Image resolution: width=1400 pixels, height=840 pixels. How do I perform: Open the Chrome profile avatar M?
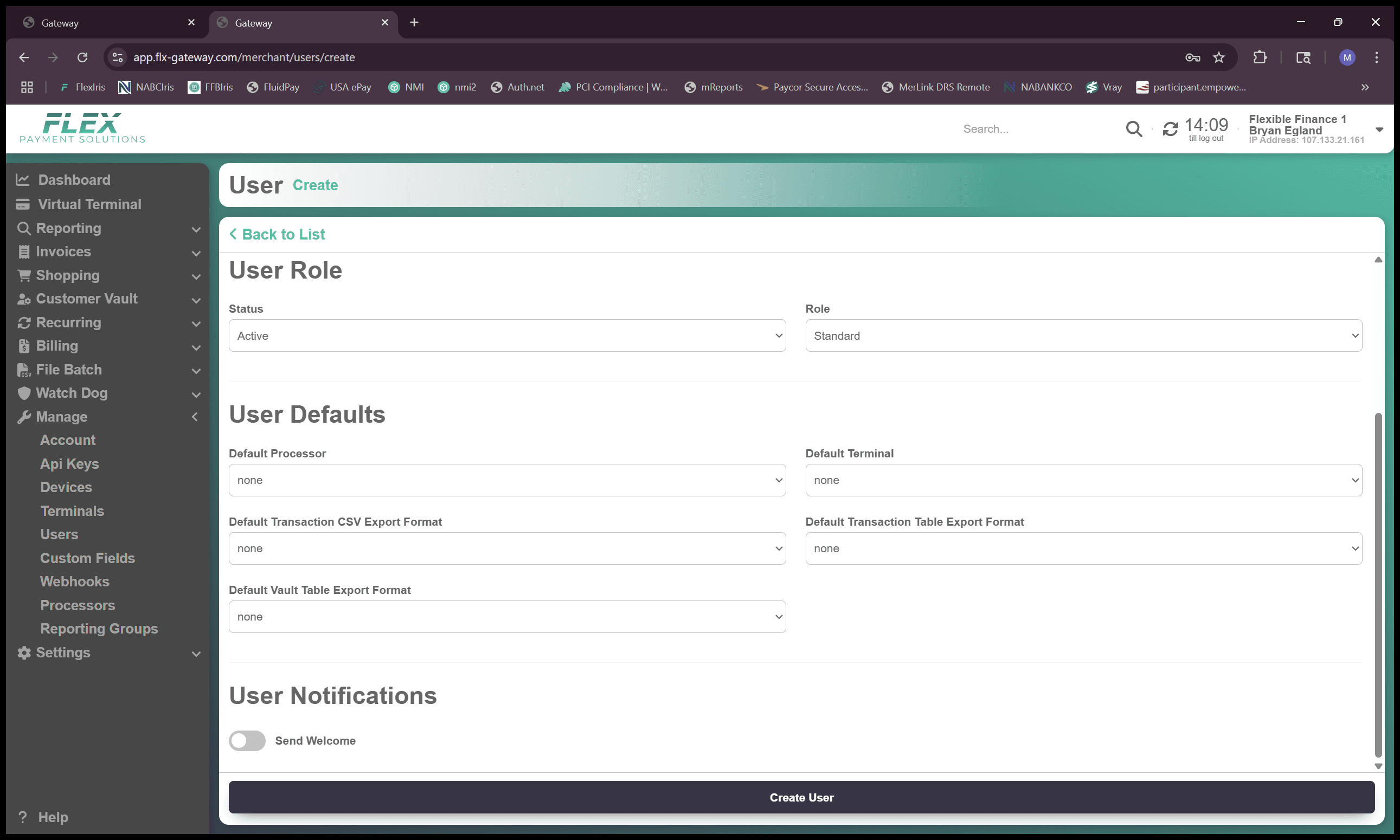coord(1347,57)
